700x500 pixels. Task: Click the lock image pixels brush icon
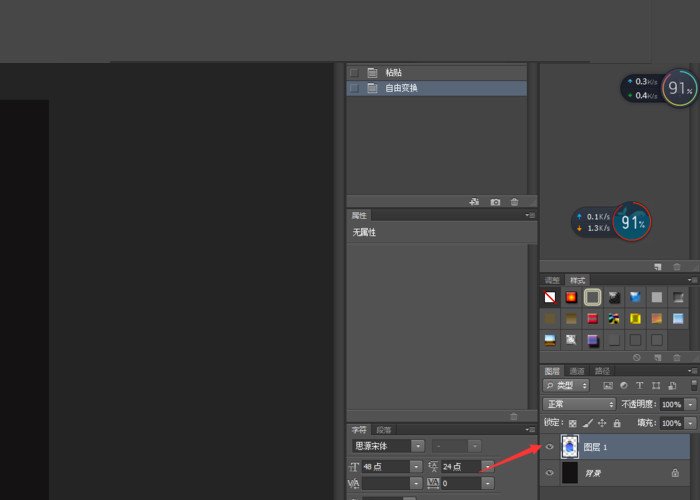(587, 423)
